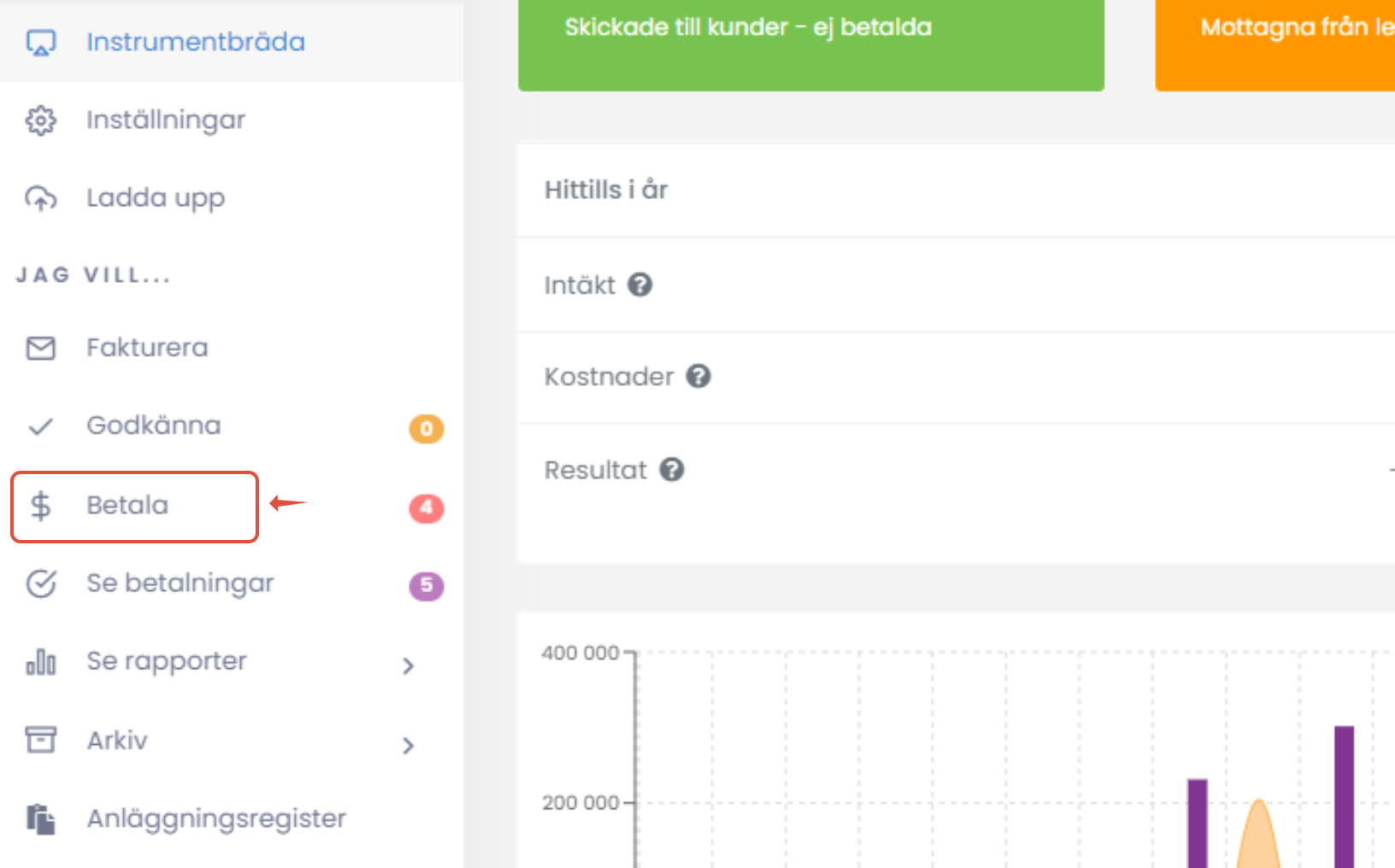Click the shorter purple chart bar

tap(1198, 823)
